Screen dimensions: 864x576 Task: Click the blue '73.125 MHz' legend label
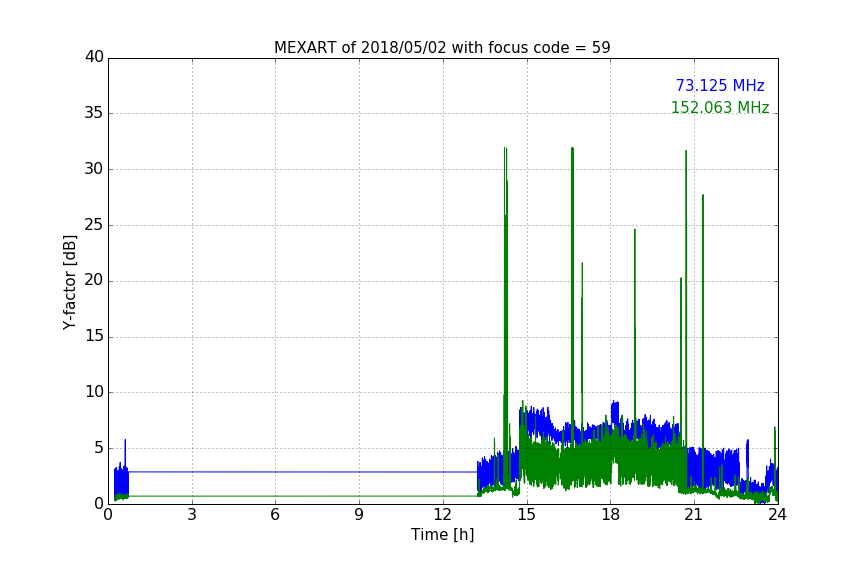point(720,85)
